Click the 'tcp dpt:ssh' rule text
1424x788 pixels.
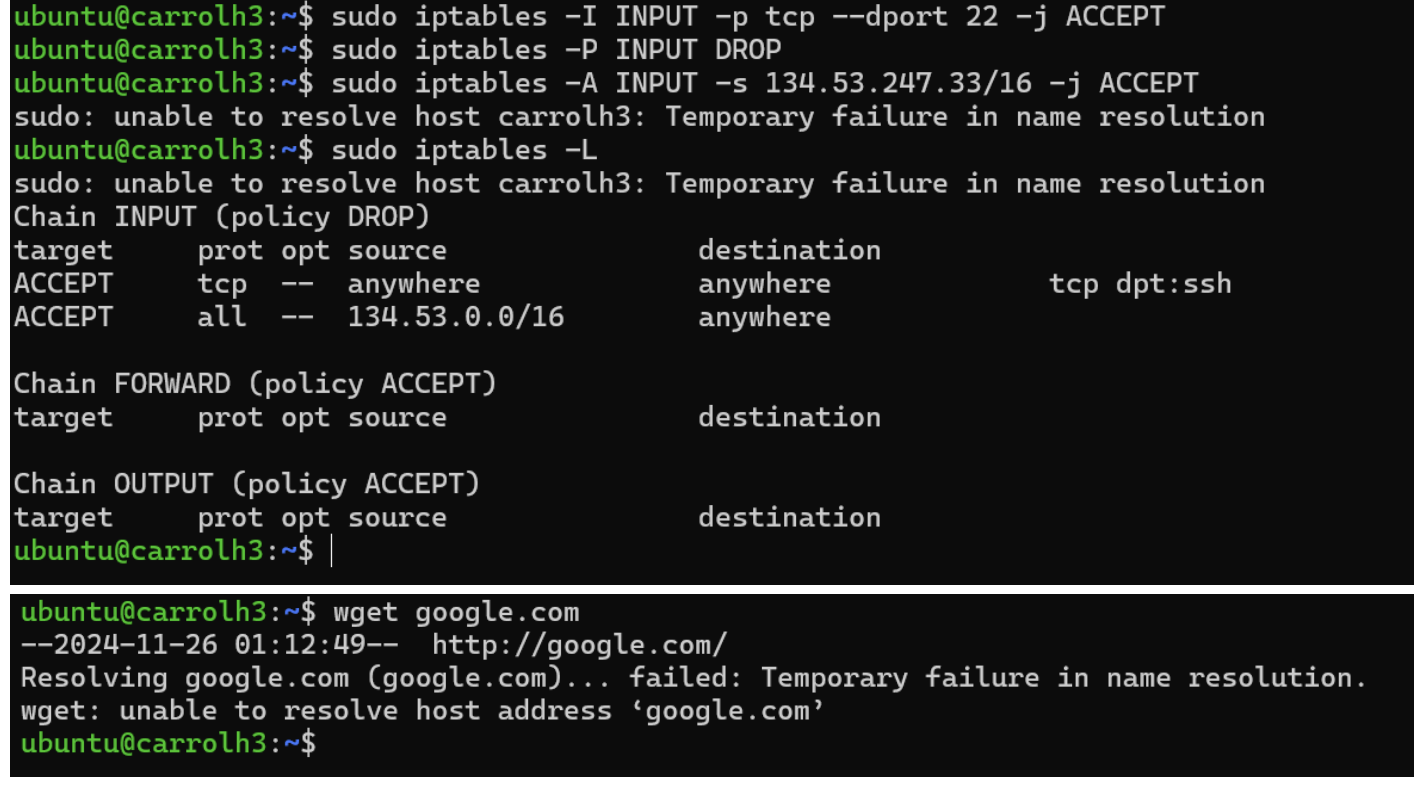(1140, 284)
